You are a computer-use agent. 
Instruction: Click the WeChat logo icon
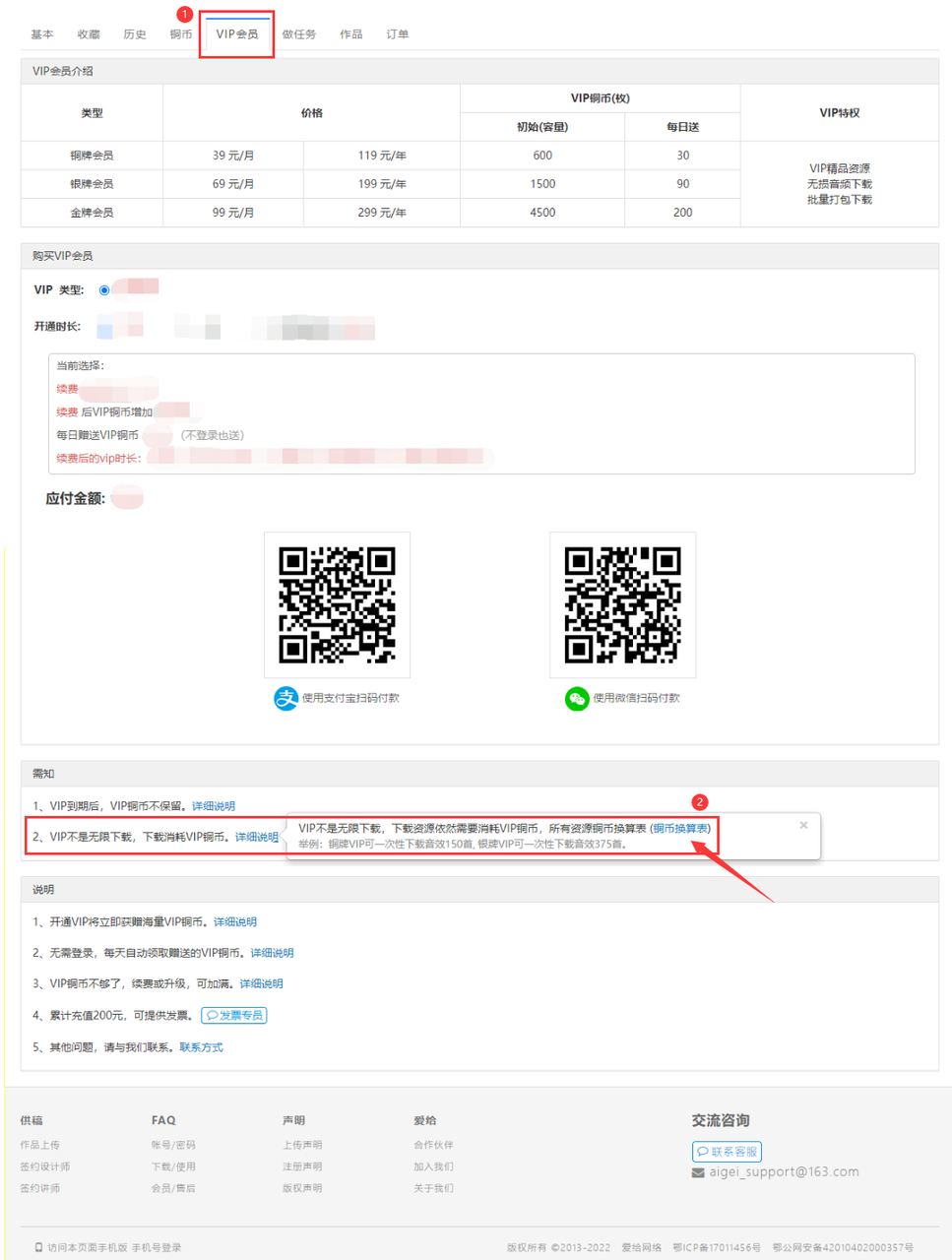(577, 698)
